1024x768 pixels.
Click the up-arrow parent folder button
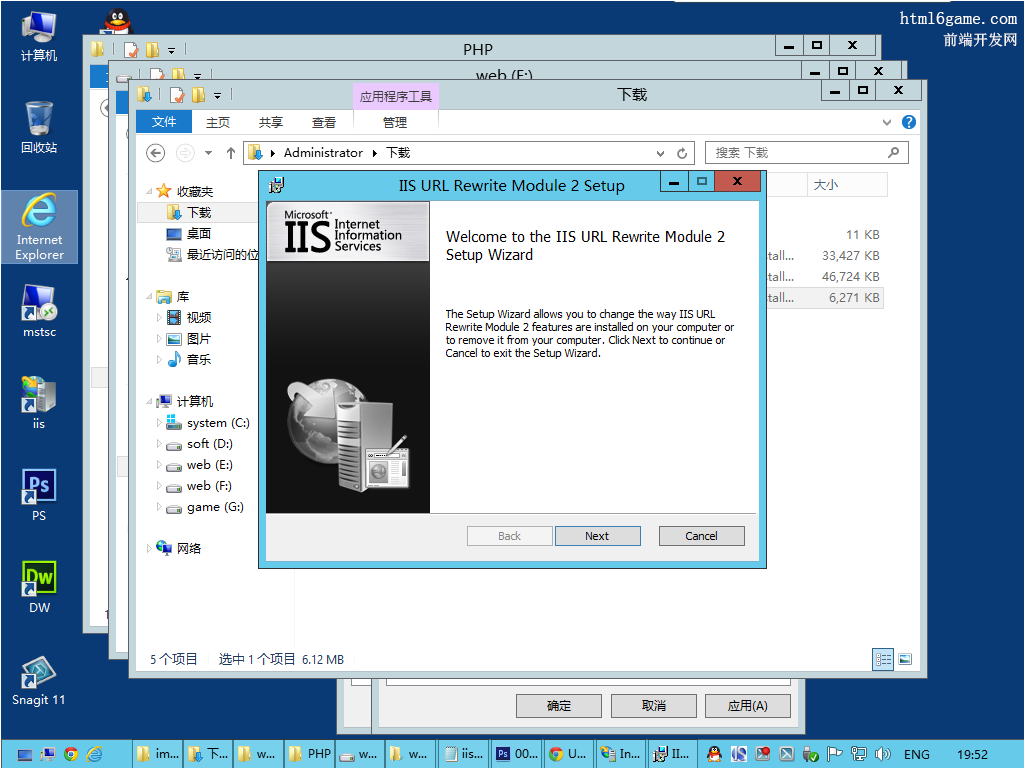click(x=231, y=153)
